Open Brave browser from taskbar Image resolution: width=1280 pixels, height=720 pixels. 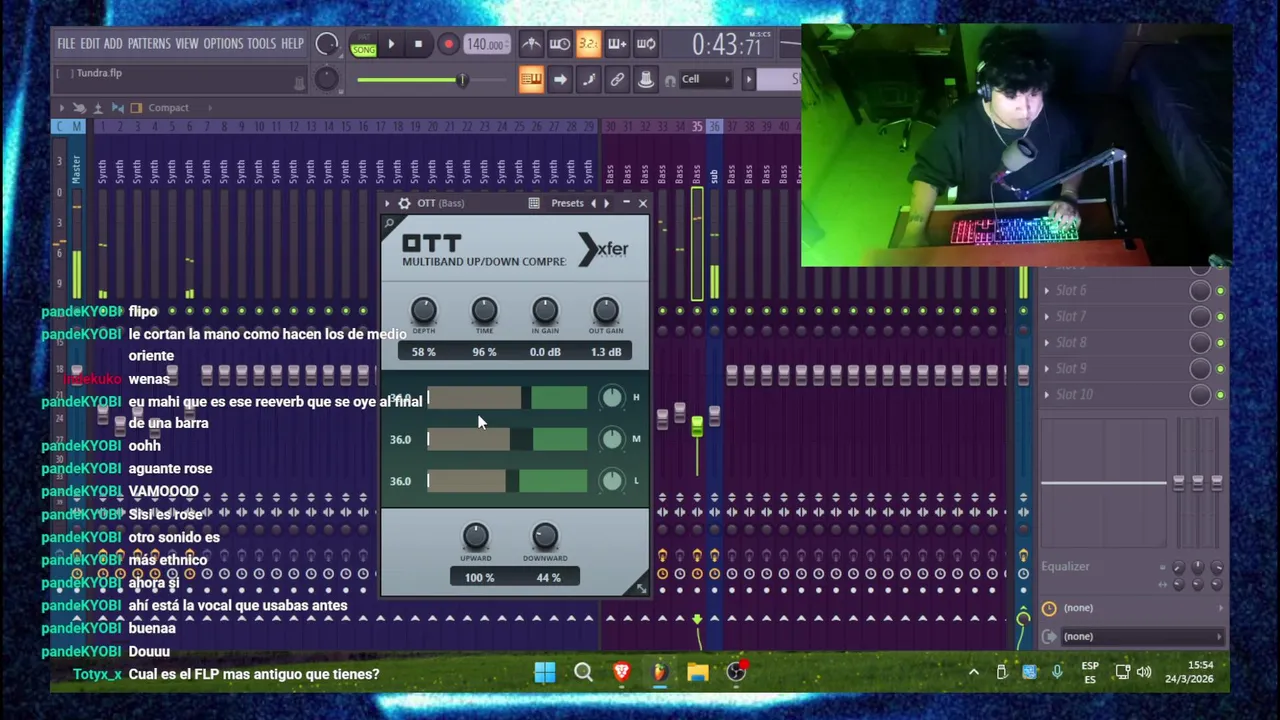click(621, 673)
